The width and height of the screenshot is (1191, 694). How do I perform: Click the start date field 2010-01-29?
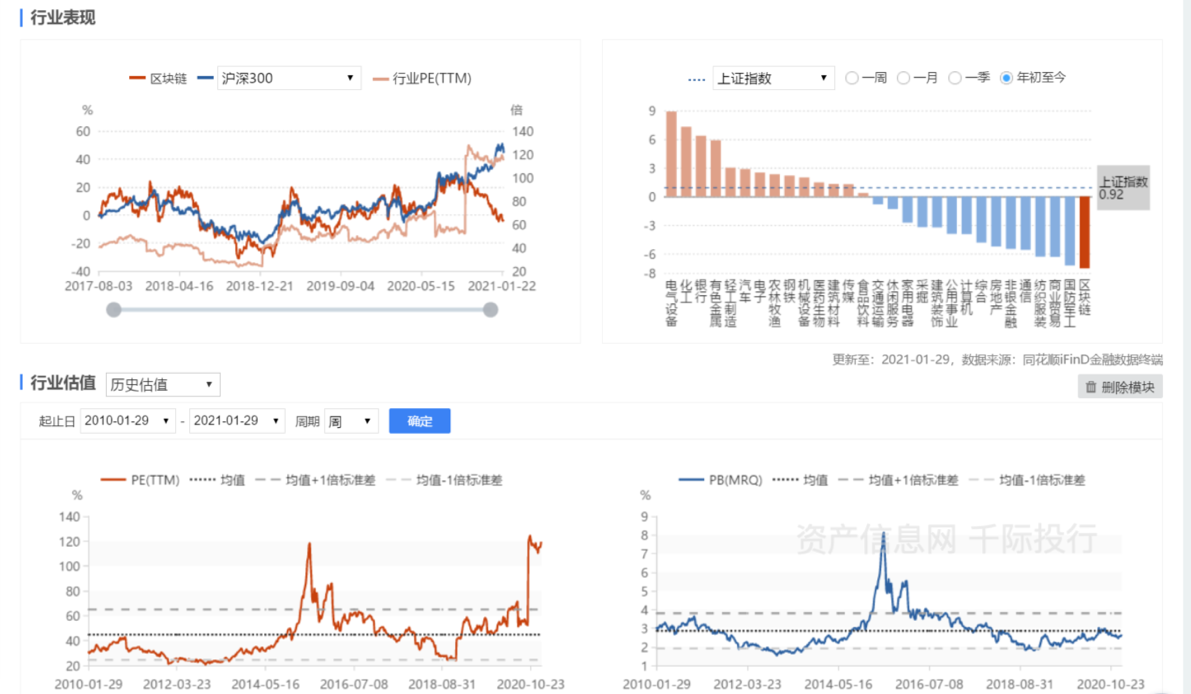click(128, 422)
